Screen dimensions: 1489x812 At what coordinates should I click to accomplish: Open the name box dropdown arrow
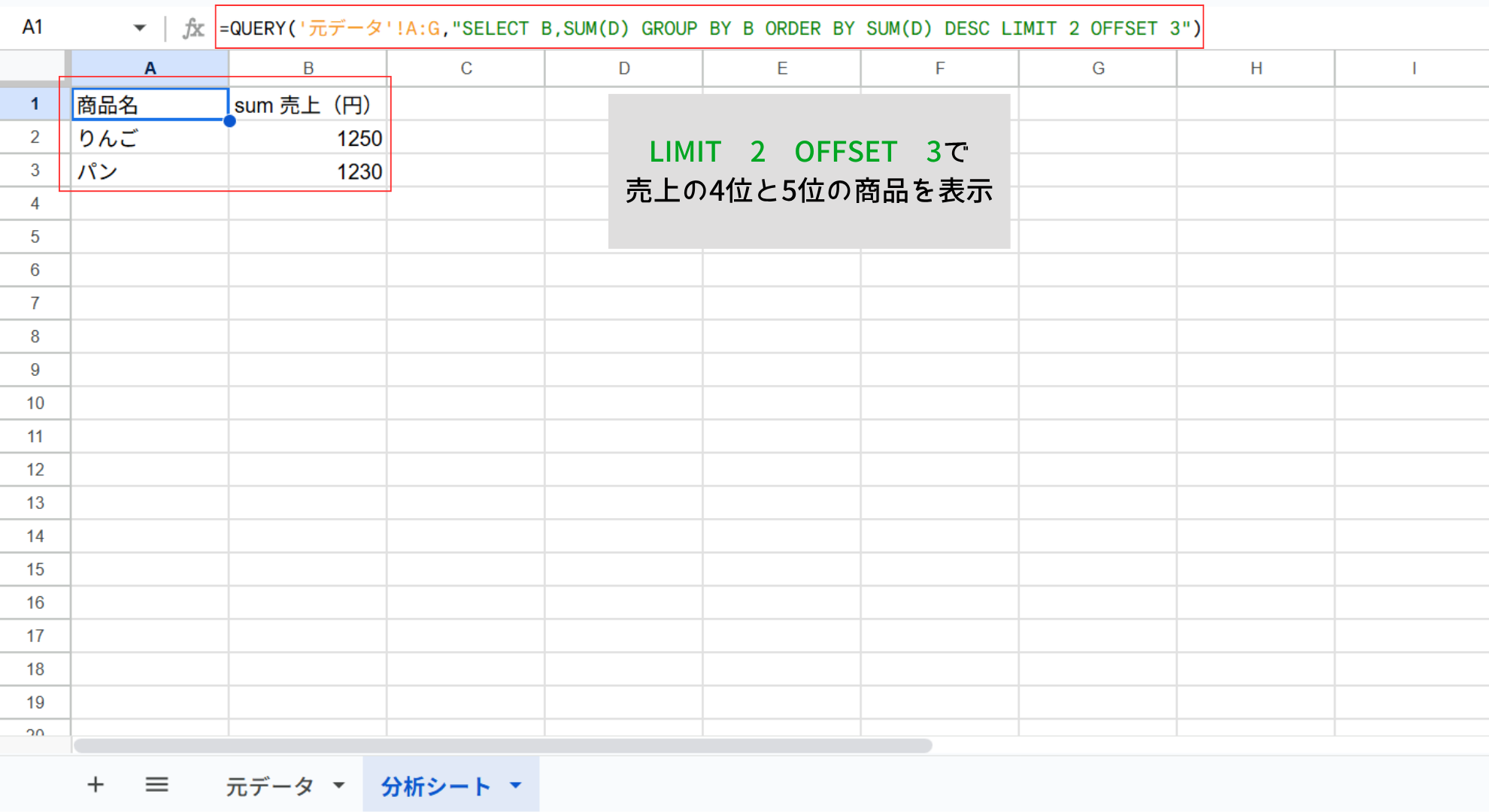coord(139,28)
